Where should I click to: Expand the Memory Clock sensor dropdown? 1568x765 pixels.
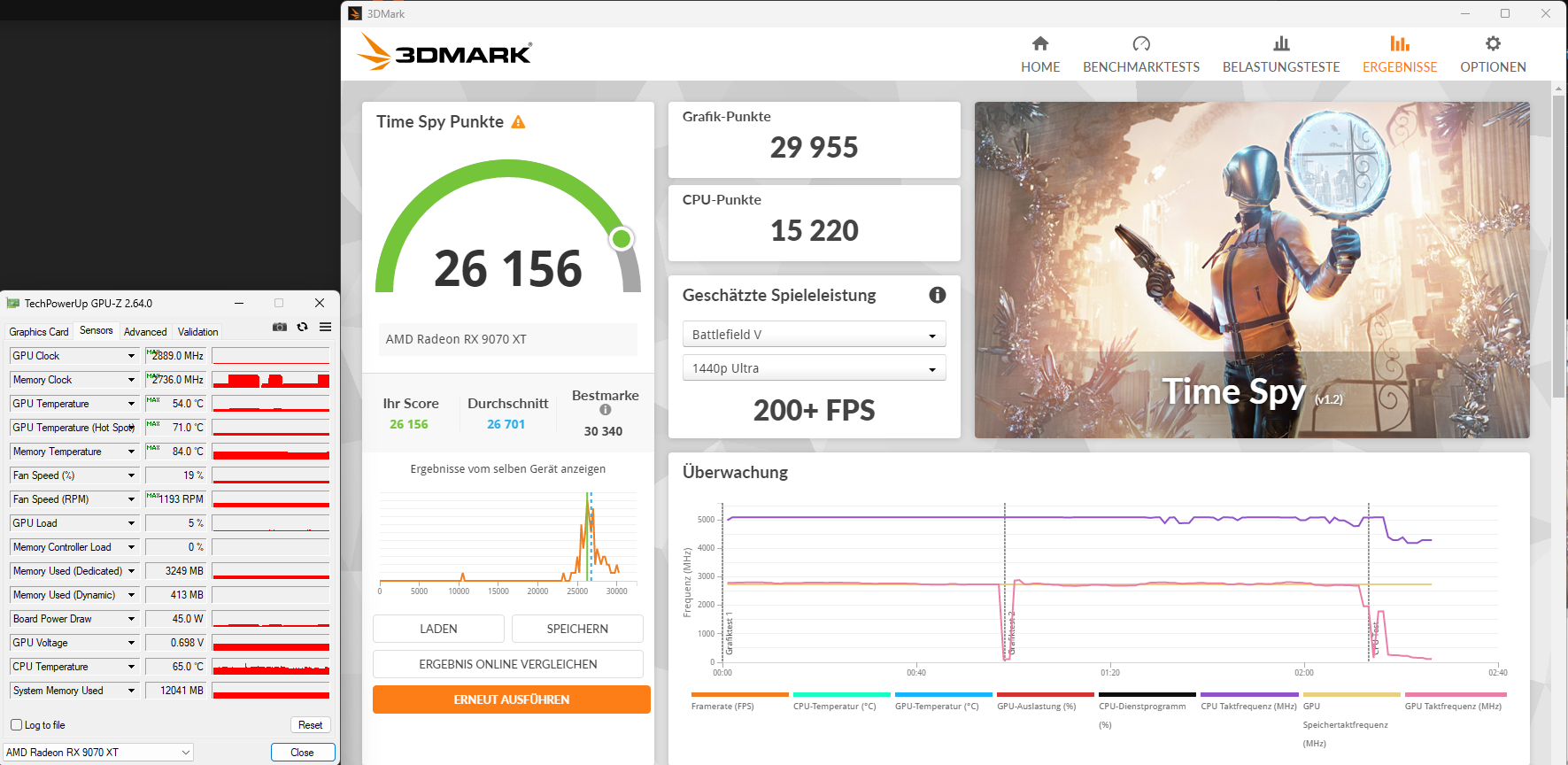click(131, 380)
